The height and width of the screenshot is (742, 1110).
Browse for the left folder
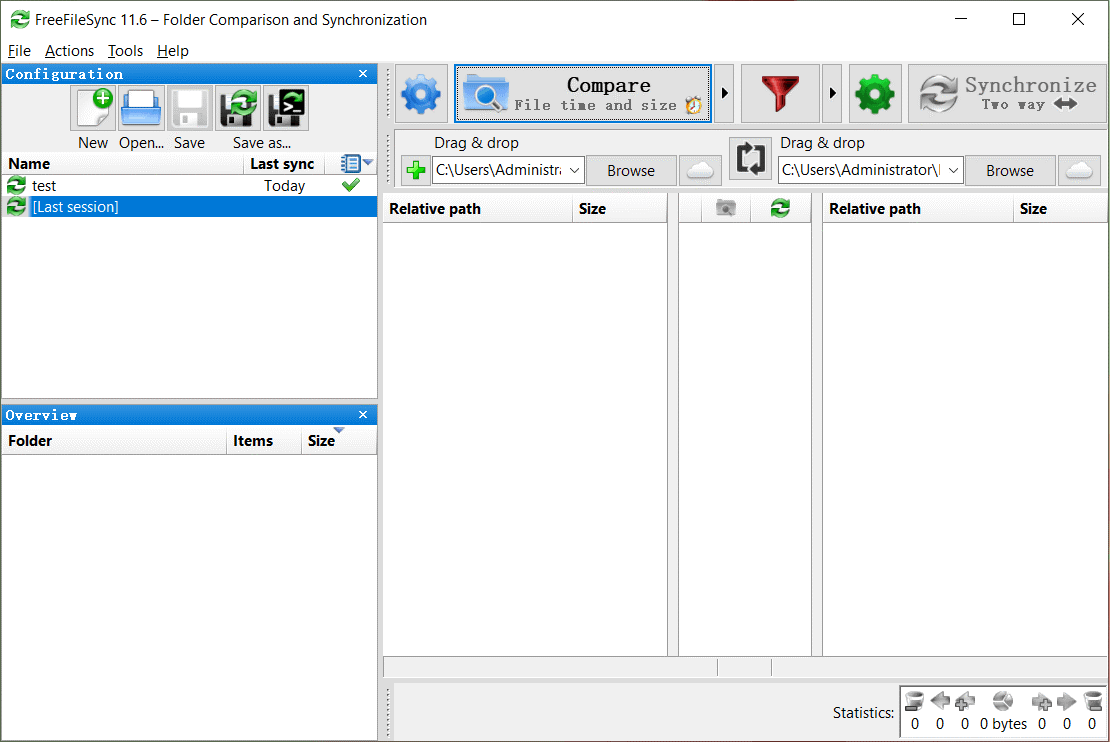(630, 170)
